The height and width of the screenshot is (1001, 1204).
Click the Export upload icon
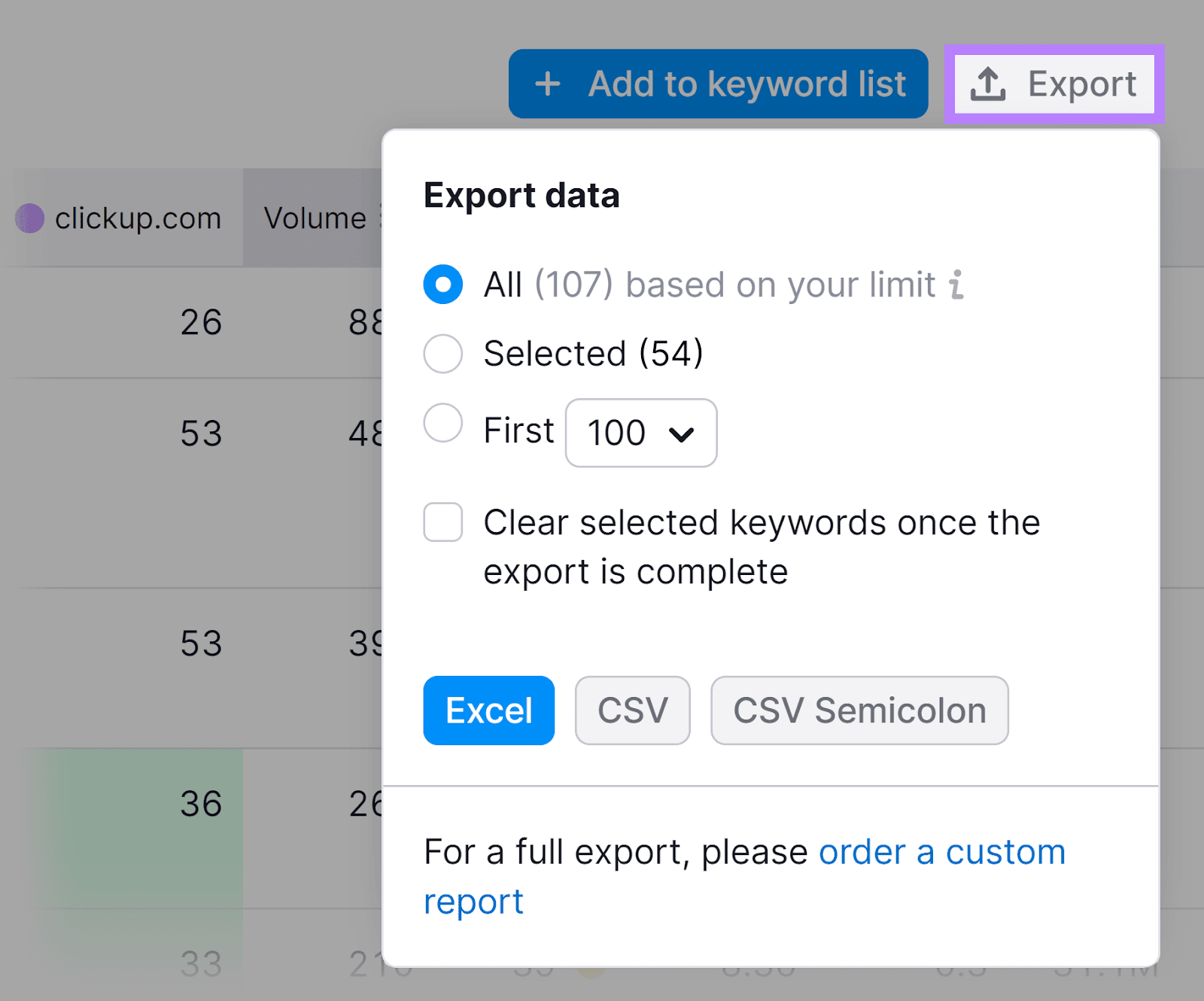tap(990, 84)
